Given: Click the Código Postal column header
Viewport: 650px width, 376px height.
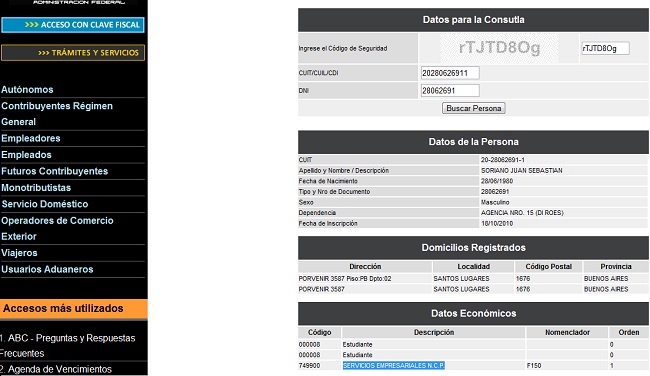Looking at the screenshot, I should (x=548, y=267).
